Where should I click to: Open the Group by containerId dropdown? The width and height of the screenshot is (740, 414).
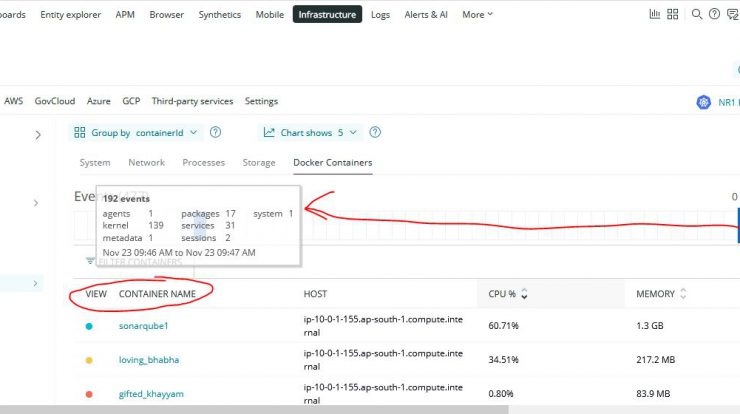pyautogui.click(x=136, y=133)
